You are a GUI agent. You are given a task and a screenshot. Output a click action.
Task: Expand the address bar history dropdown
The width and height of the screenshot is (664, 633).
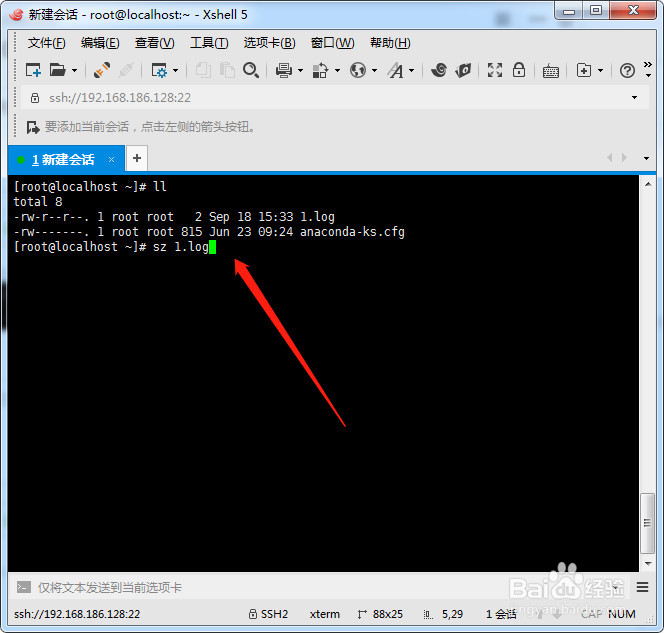tap(634, 98)
